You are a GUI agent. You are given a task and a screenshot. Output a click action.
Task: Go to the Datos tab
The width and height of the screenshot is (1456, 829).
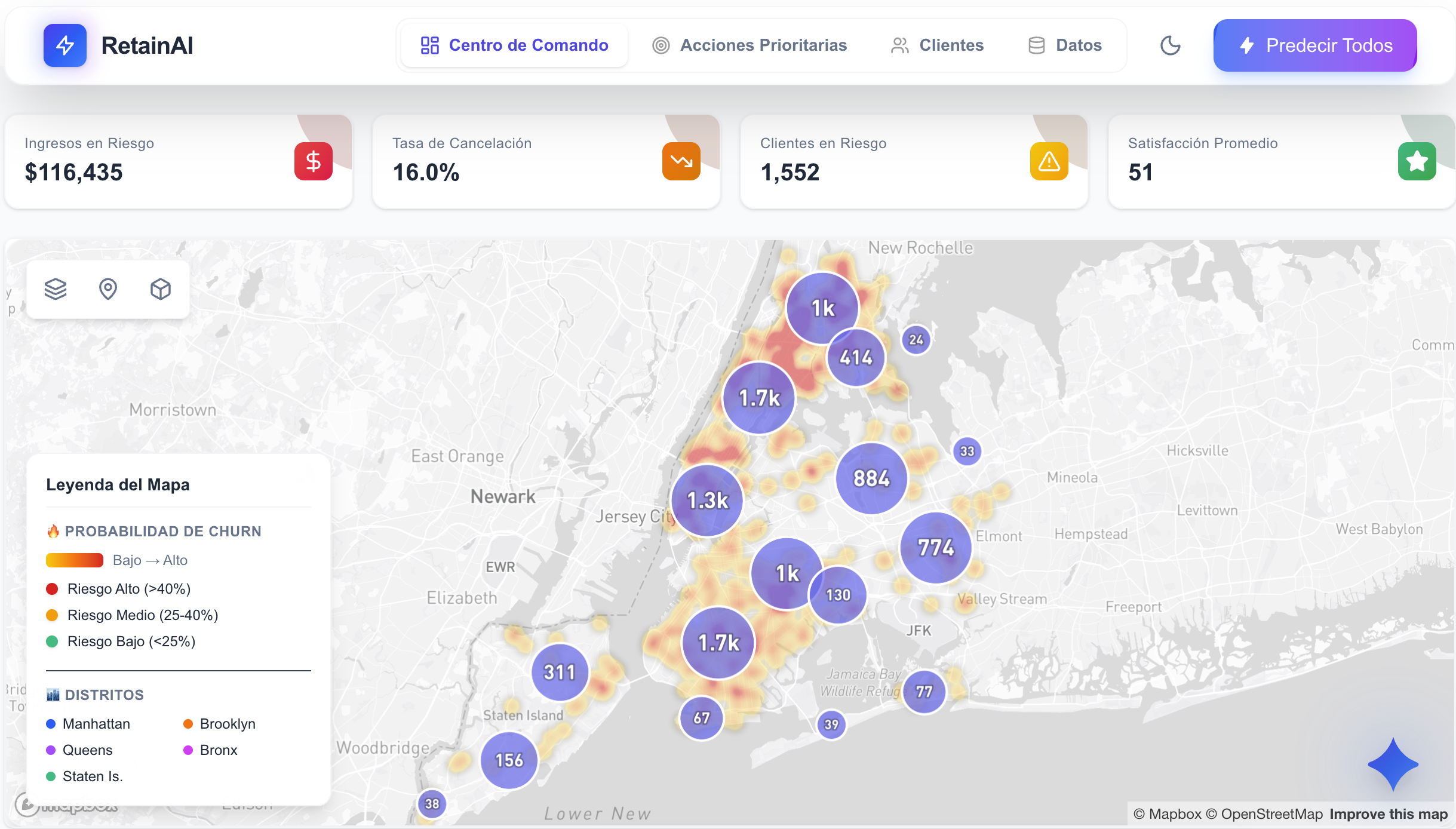pyautogui.click(x=1065, y=45)
